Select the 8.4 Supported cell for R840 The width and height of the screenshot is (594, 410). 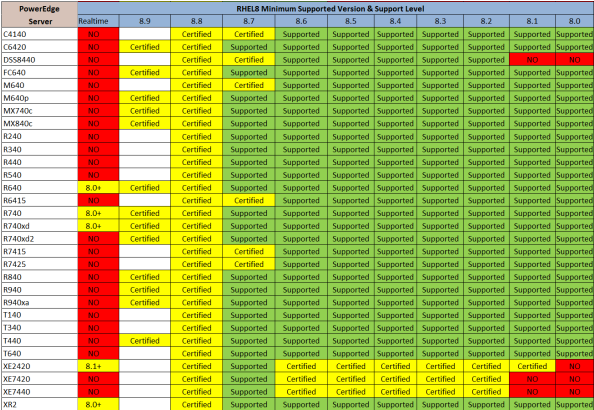395,277
